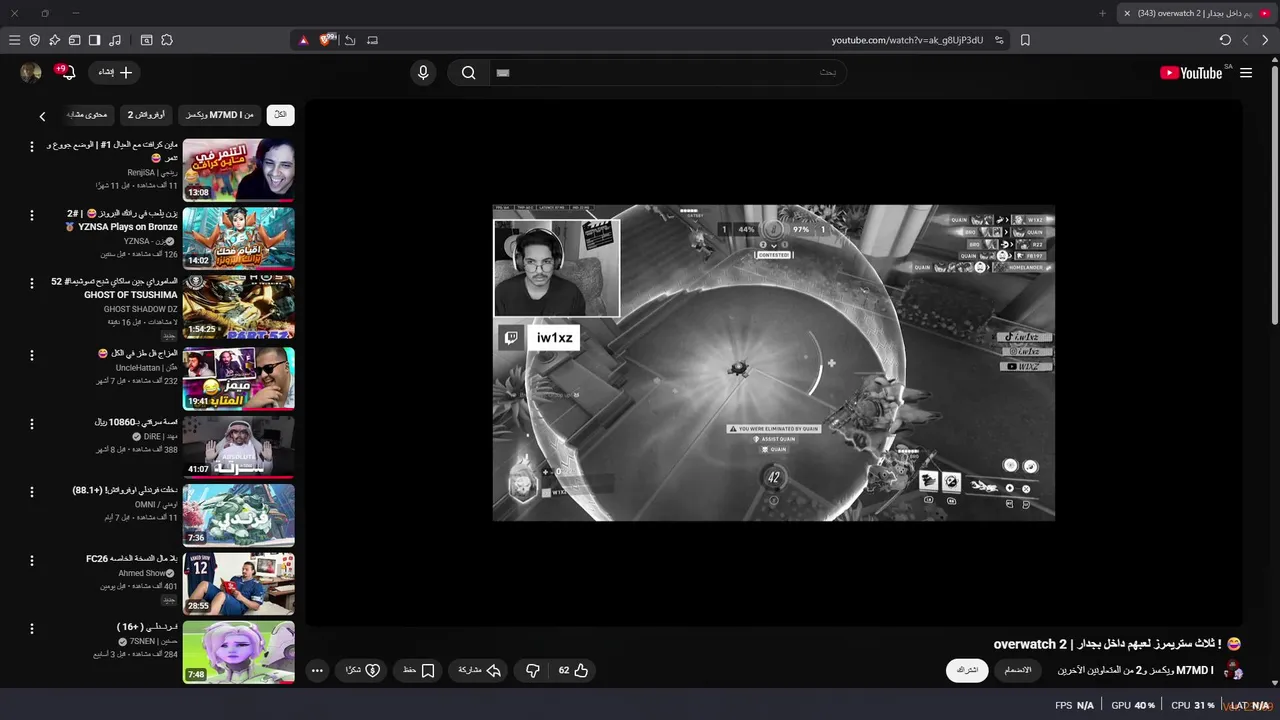Open YouTube guide hamburger menu

(1246, 73)
